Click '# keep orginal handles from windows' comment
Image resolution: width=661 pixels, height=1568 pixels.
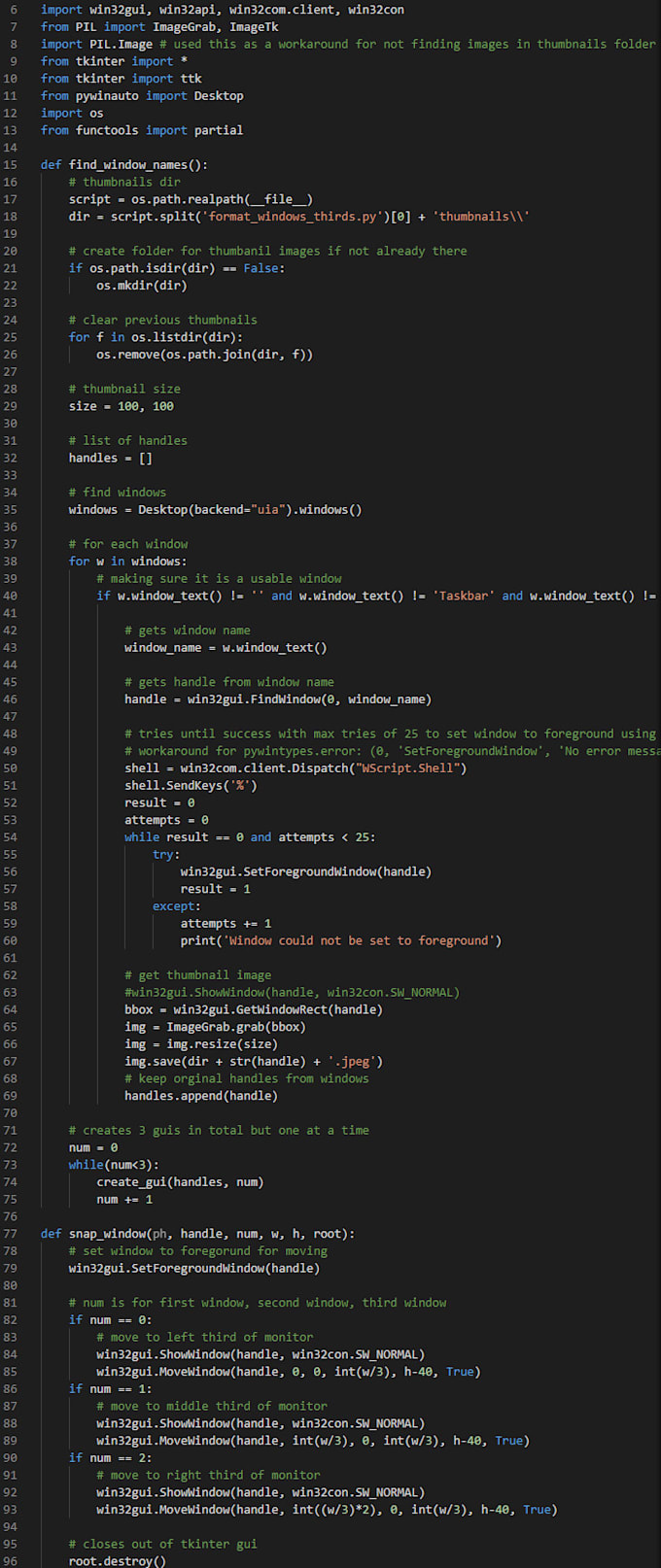point(247,1079)
